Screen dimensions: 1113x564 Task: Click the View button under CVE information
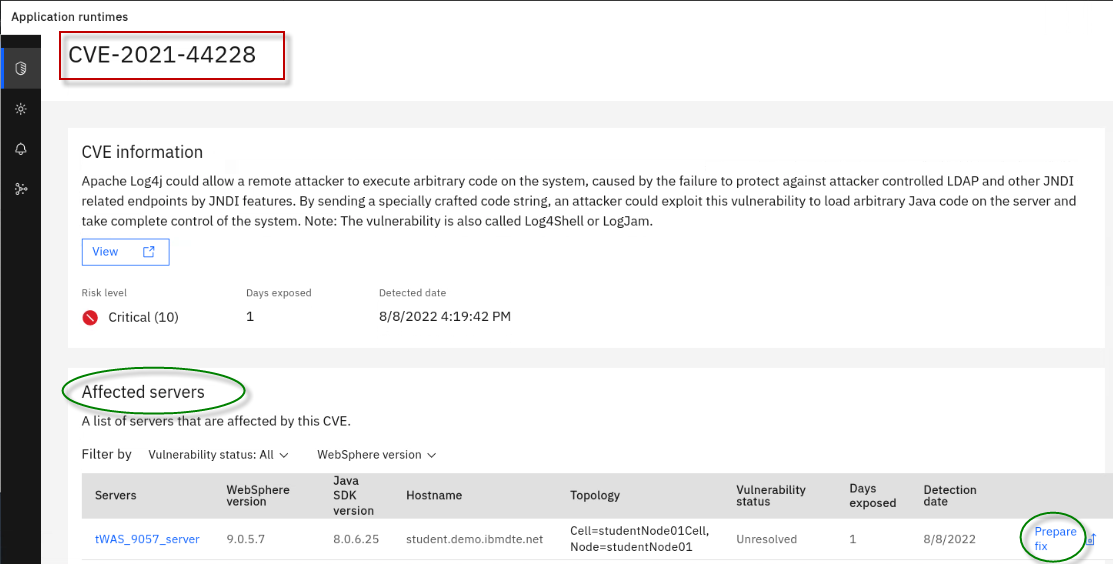pyautogui.click(x=125, y=252)
